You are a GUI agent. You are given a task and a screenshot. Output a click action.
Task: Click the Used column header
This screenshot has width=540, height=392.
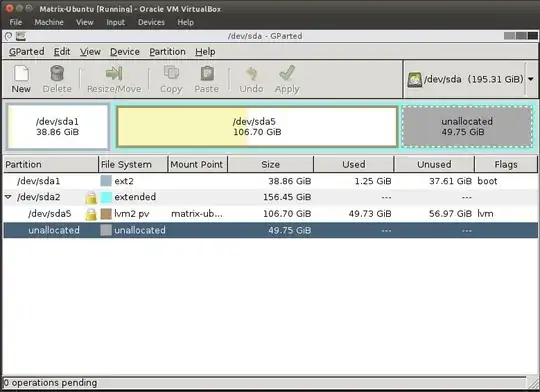coord(354,164)
